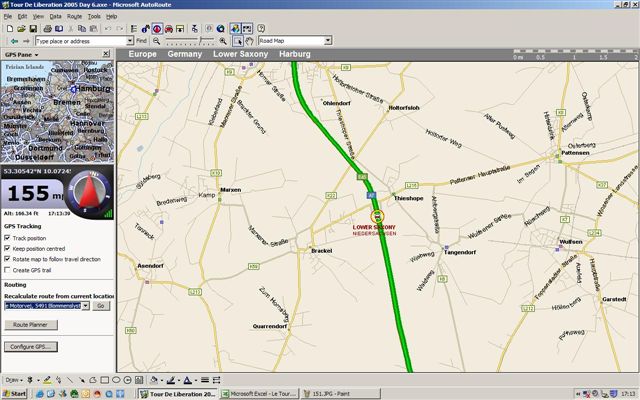
Task: Click the globe web toolbar icon
Action: (221, 29)
